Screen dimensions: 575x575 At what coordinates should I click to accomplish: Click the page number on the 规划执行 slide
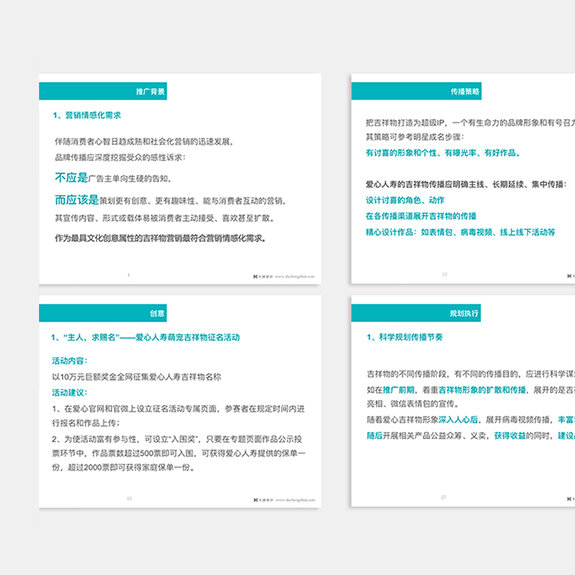click(x=443, y=498)
